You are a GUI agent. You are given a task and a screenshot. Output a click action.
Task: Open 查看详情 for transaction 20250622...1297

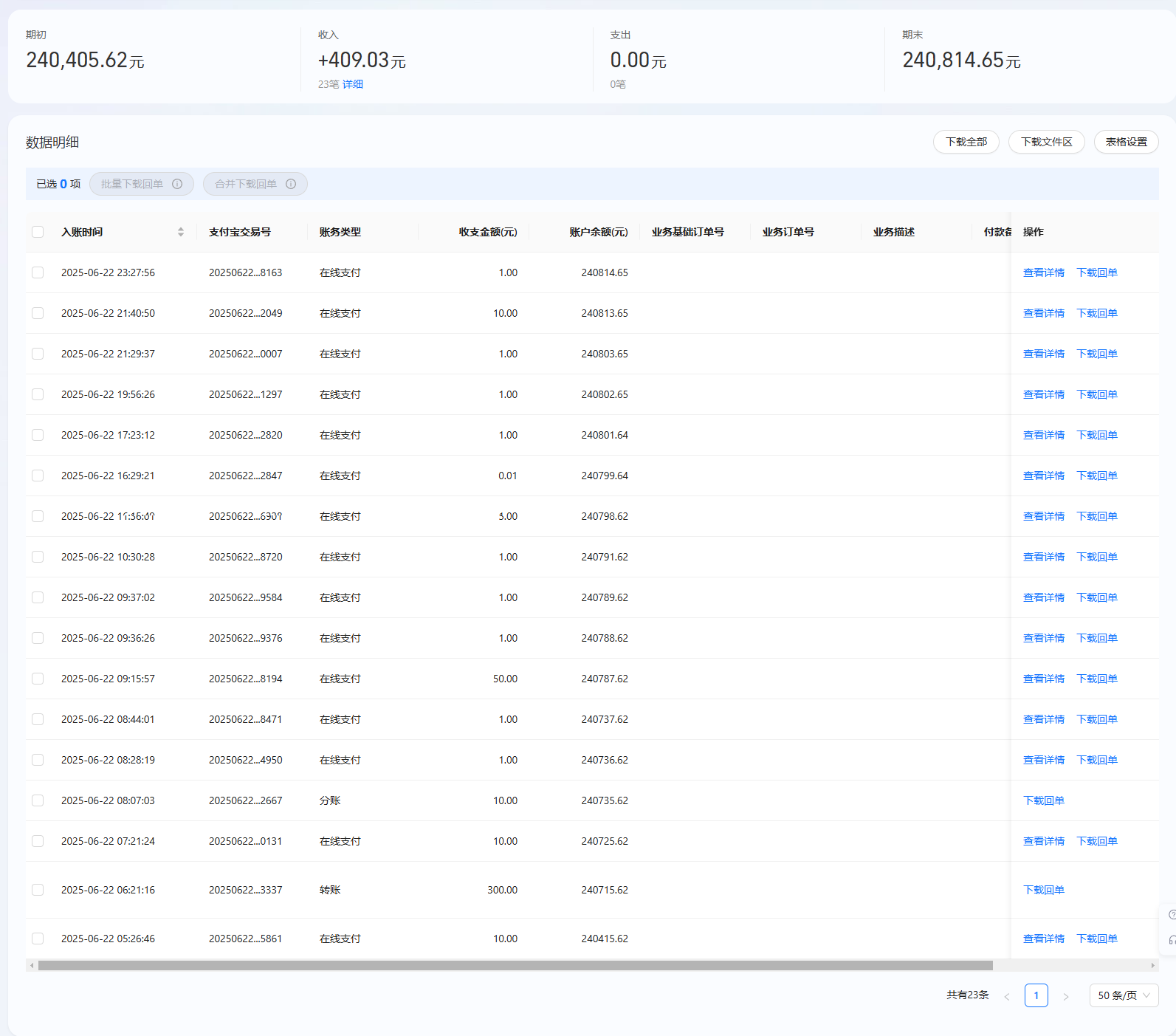click(1044, 394)
